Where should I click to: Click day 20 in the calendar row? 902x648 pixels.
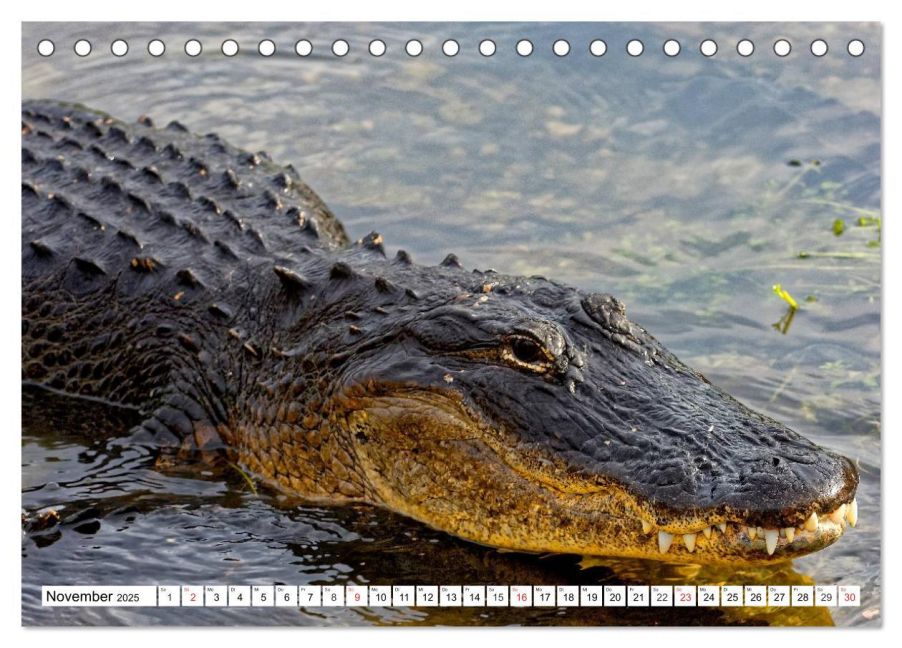point(614,597)
